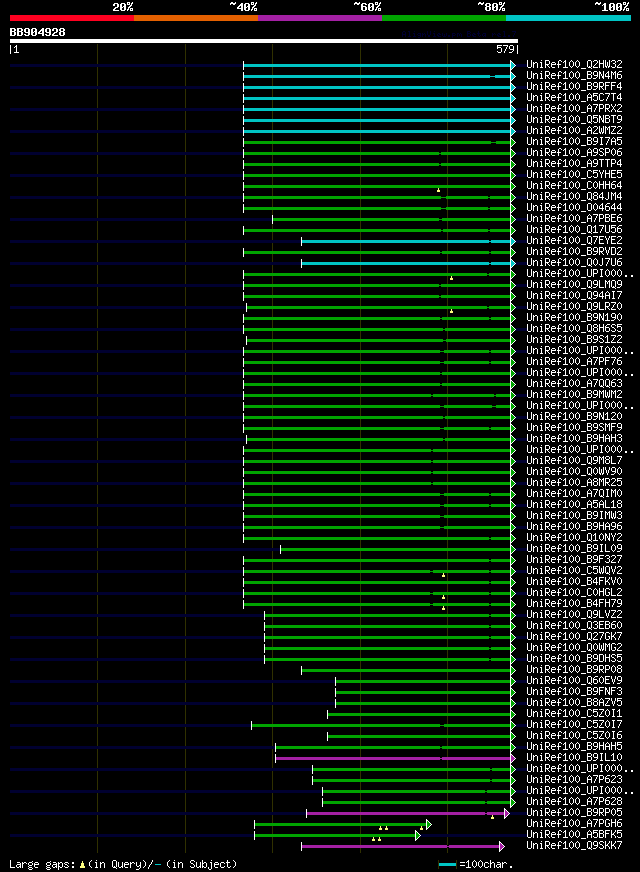The width and height of the screenshot is (640, 872).
Task: Click the cyan alignment bar for UniRef100_A2WMZ2
Action: (x=379, y=131)
